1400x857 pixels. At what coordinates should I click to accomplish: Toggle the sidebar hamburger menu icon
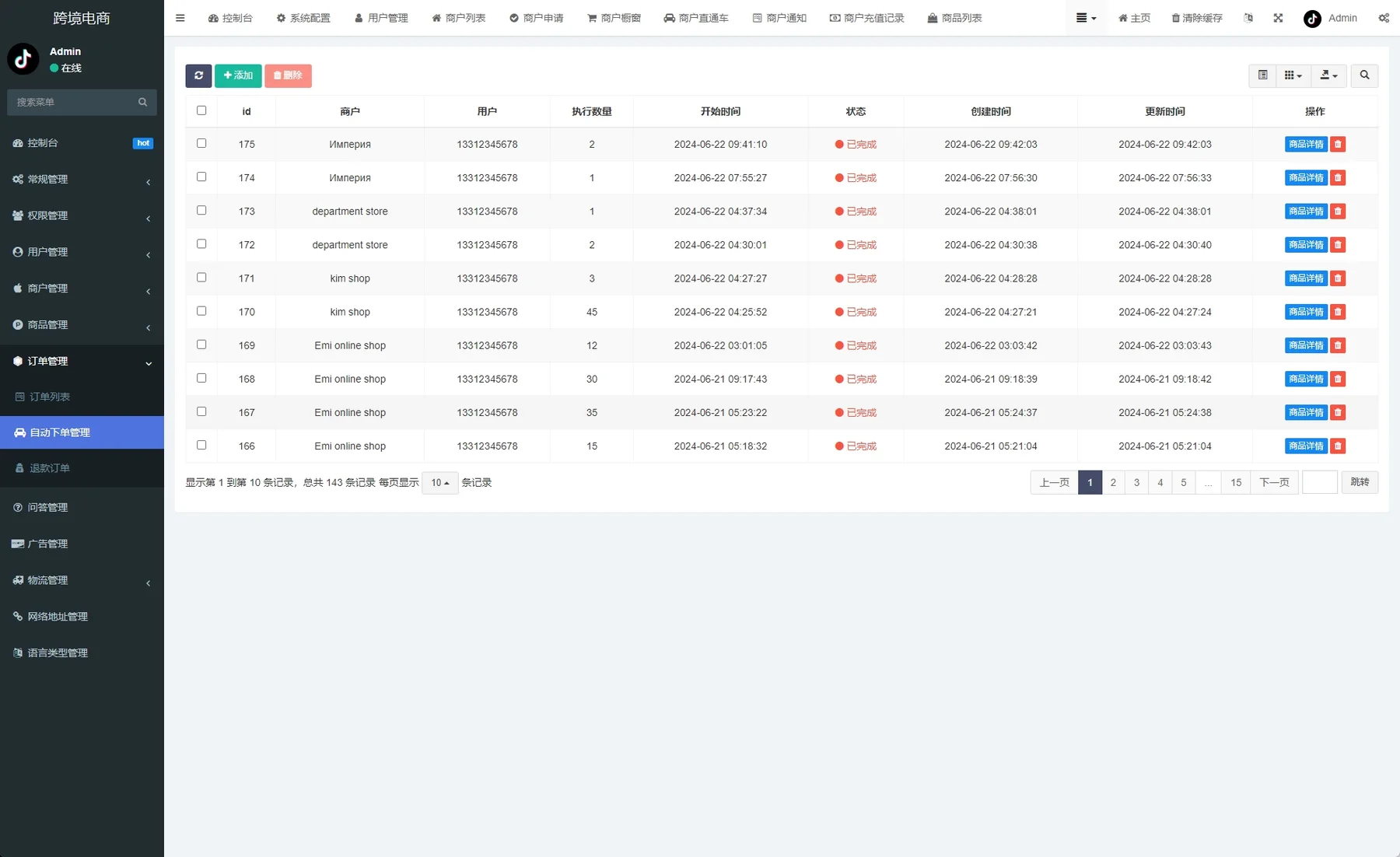tap(180, 18)
